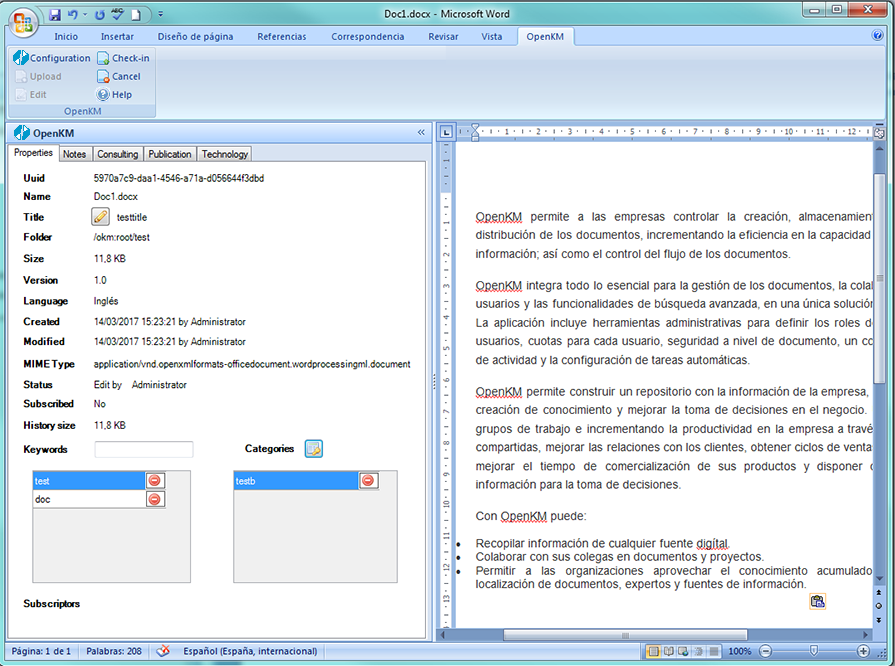Run spelling and grammar check

coord(118,15)
